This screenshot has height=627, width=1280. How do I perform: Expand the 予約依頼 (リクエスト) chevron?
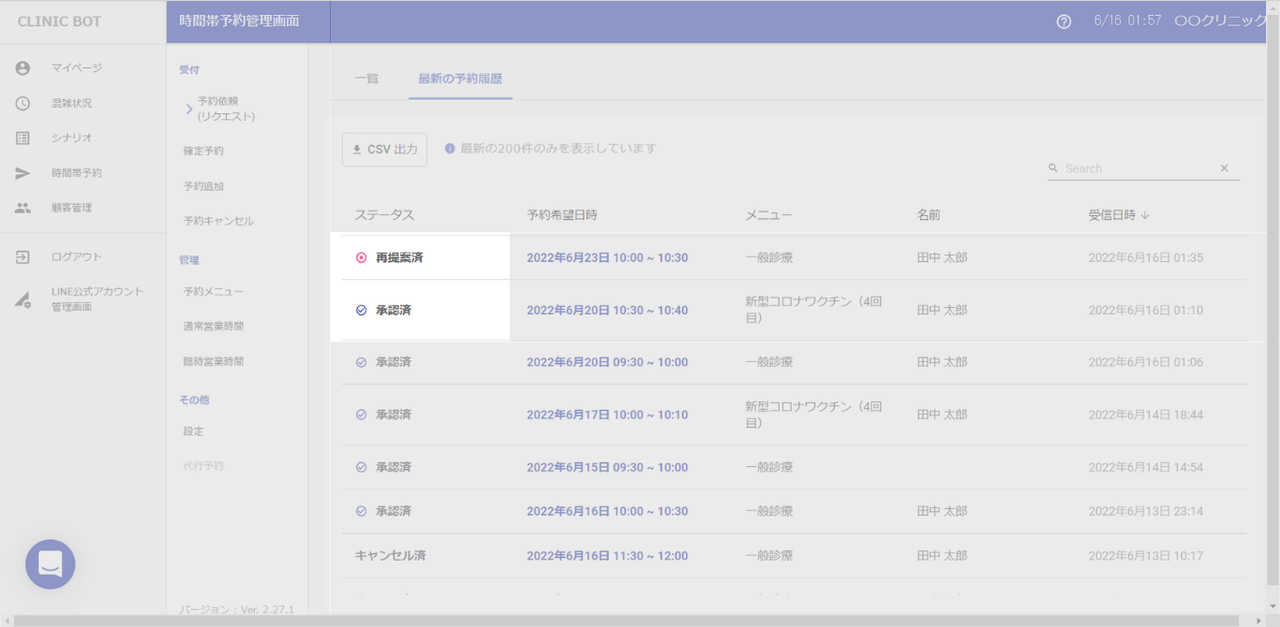tap(189, 109)
